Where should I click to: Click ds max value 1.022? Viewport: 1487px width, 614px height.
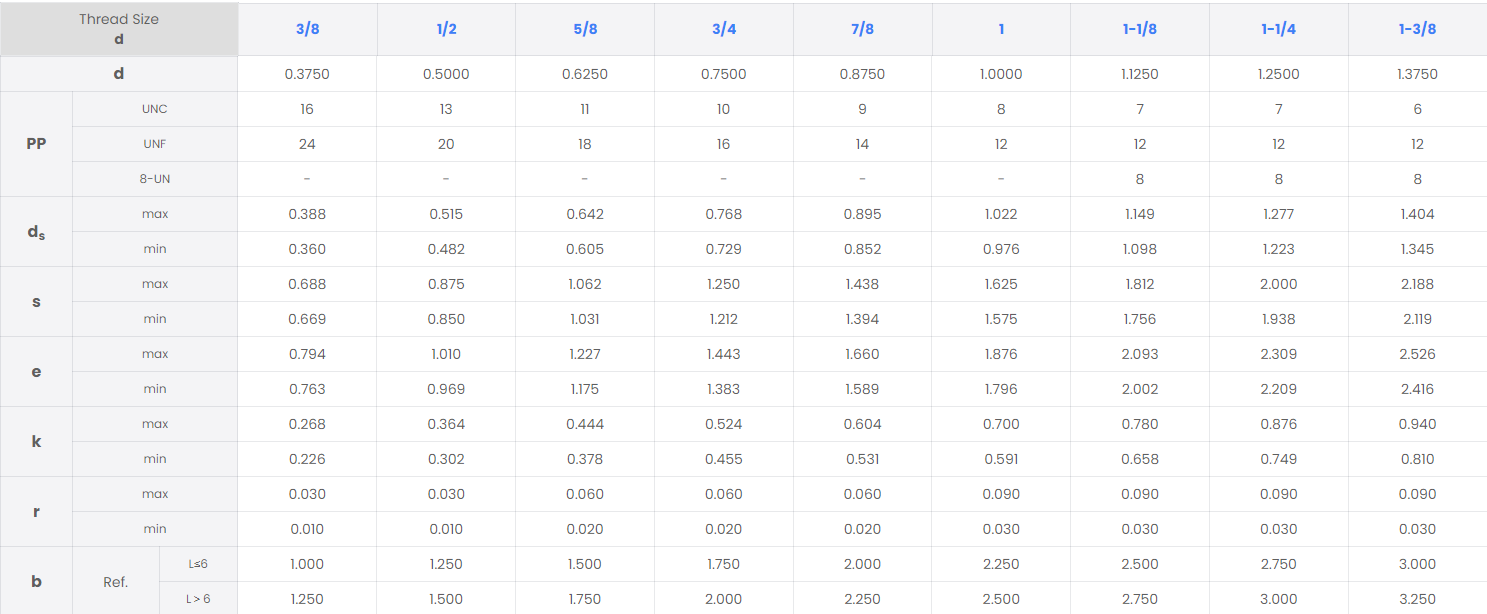[x=1001, y=214]
